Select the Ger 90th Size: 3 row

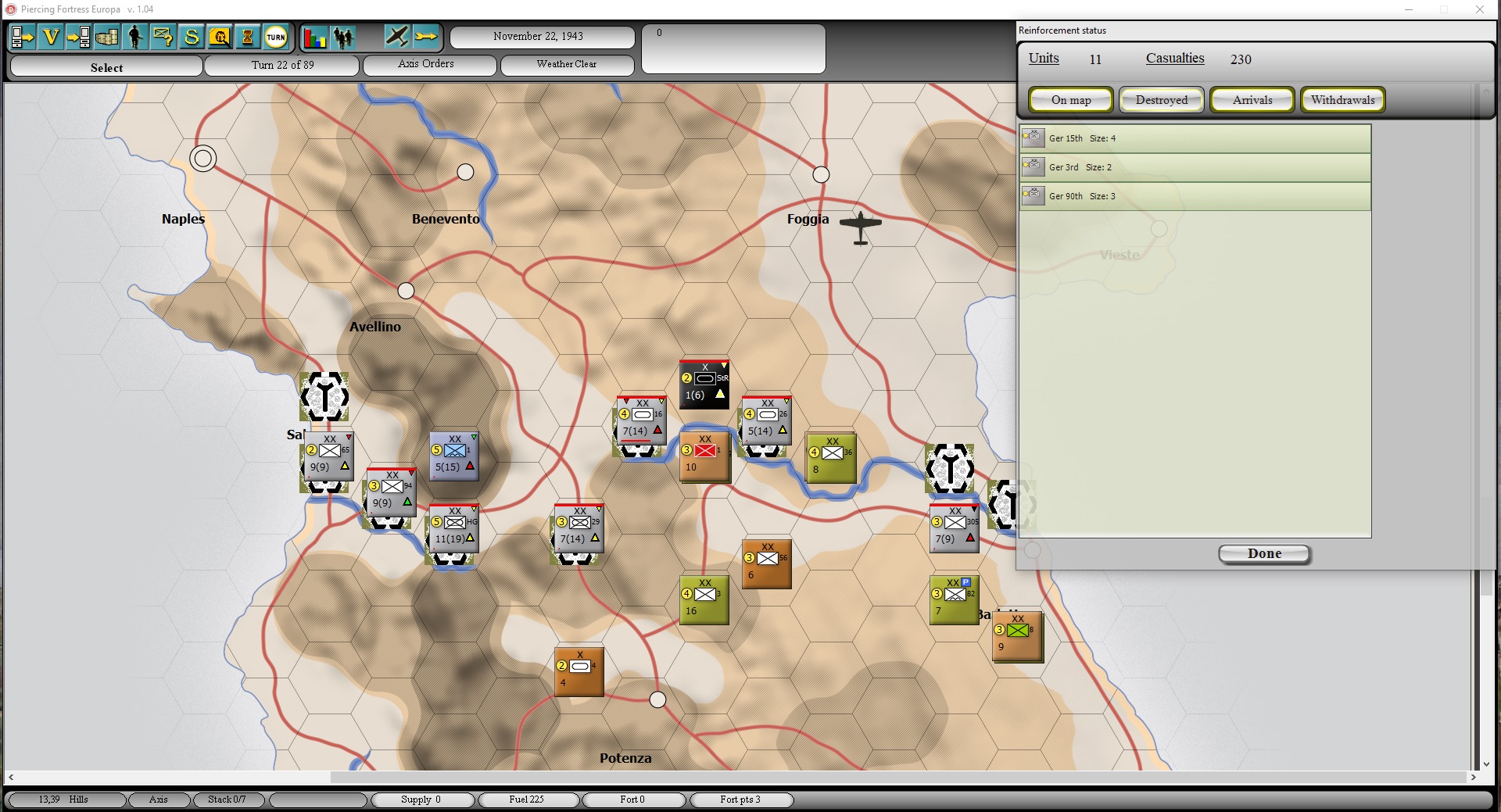click(x=1195, y=196)
